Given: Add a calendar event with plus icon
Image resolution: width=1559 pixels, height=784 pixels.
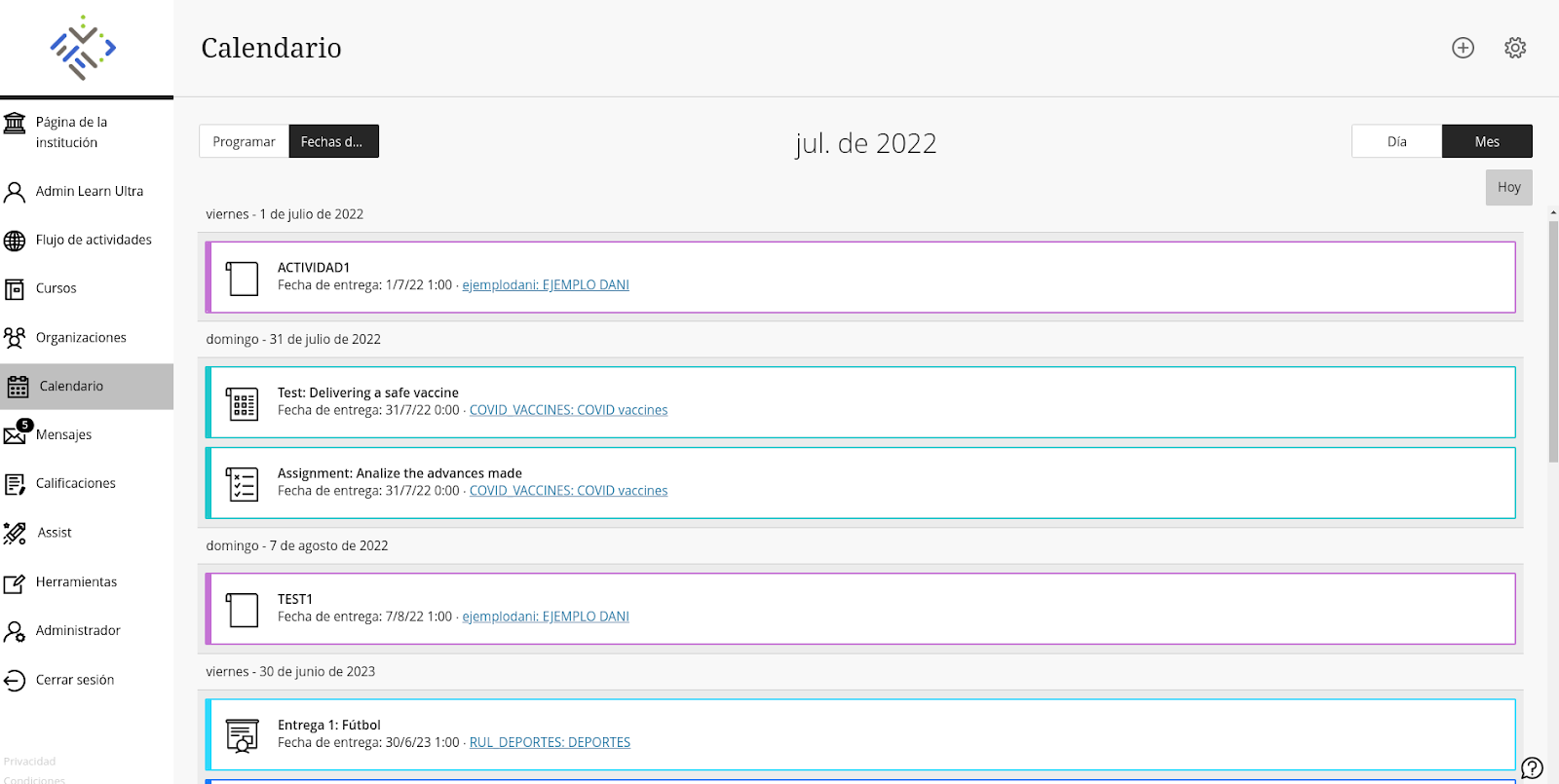Looking at the screenshot, I should [1463, 48].
